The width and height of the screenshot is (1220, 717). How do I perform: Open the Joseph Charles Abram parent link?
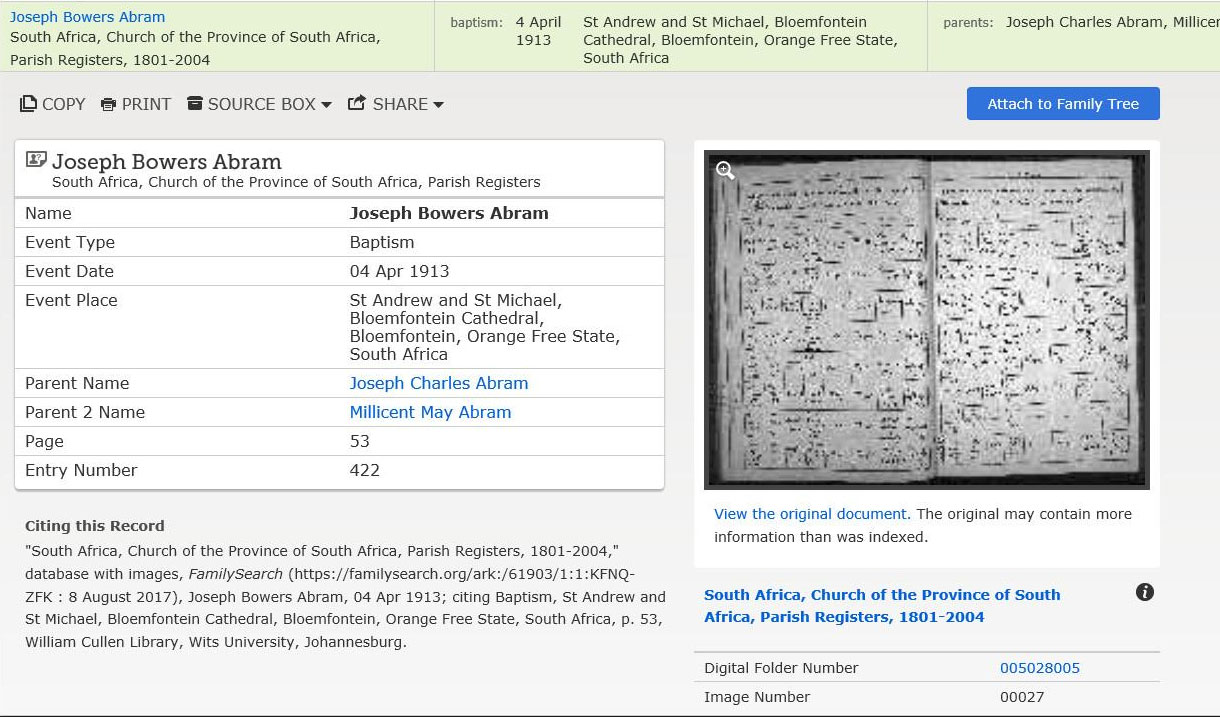(438, 383)
